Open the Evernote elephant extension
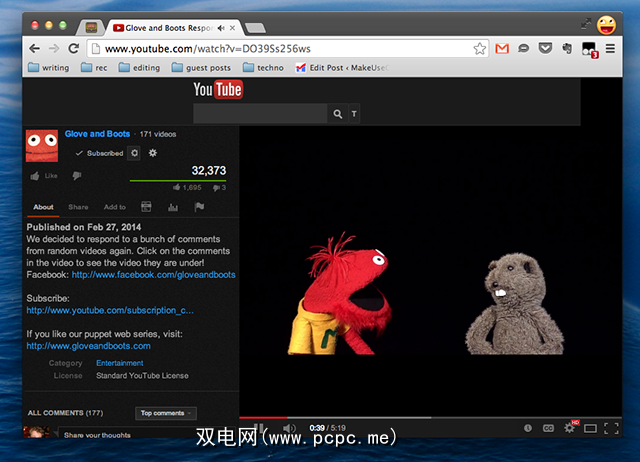Image resolution: width=640 pixels, height=462 pixels. 567,49
